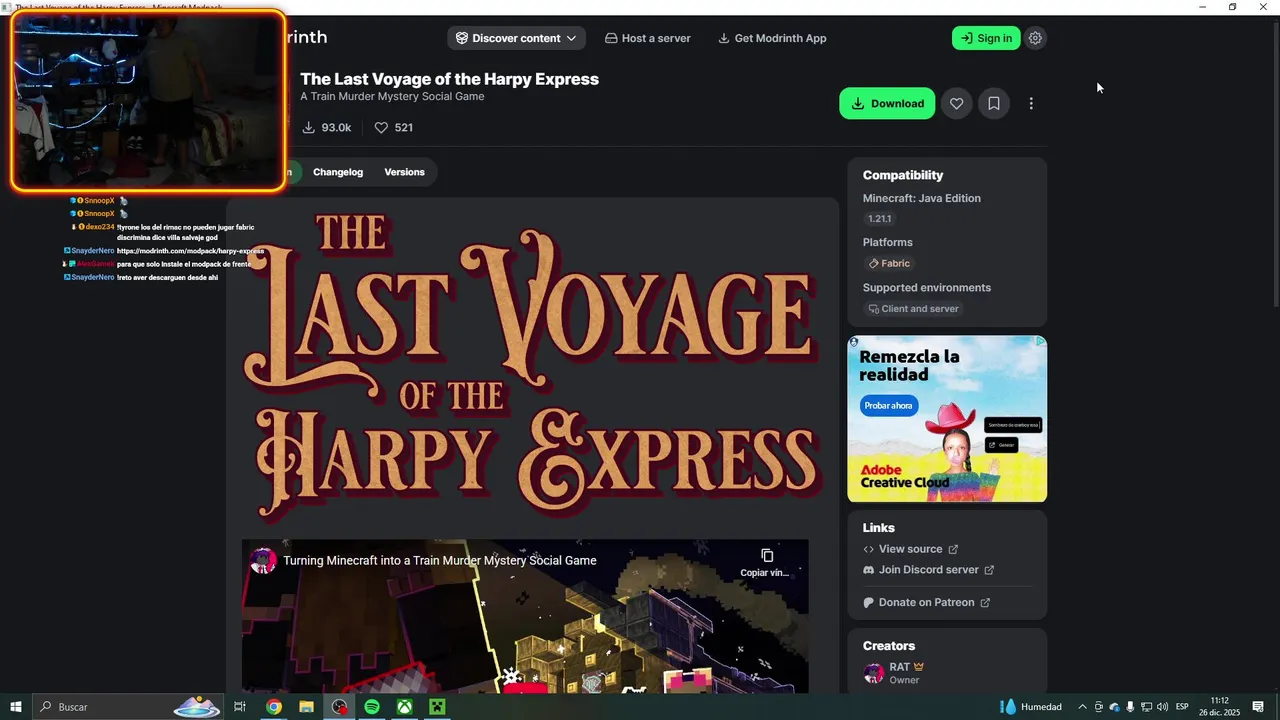Screen dimensions: 1280x720
Task: Open OBS Studio from the taskbar
Action: 339,707
